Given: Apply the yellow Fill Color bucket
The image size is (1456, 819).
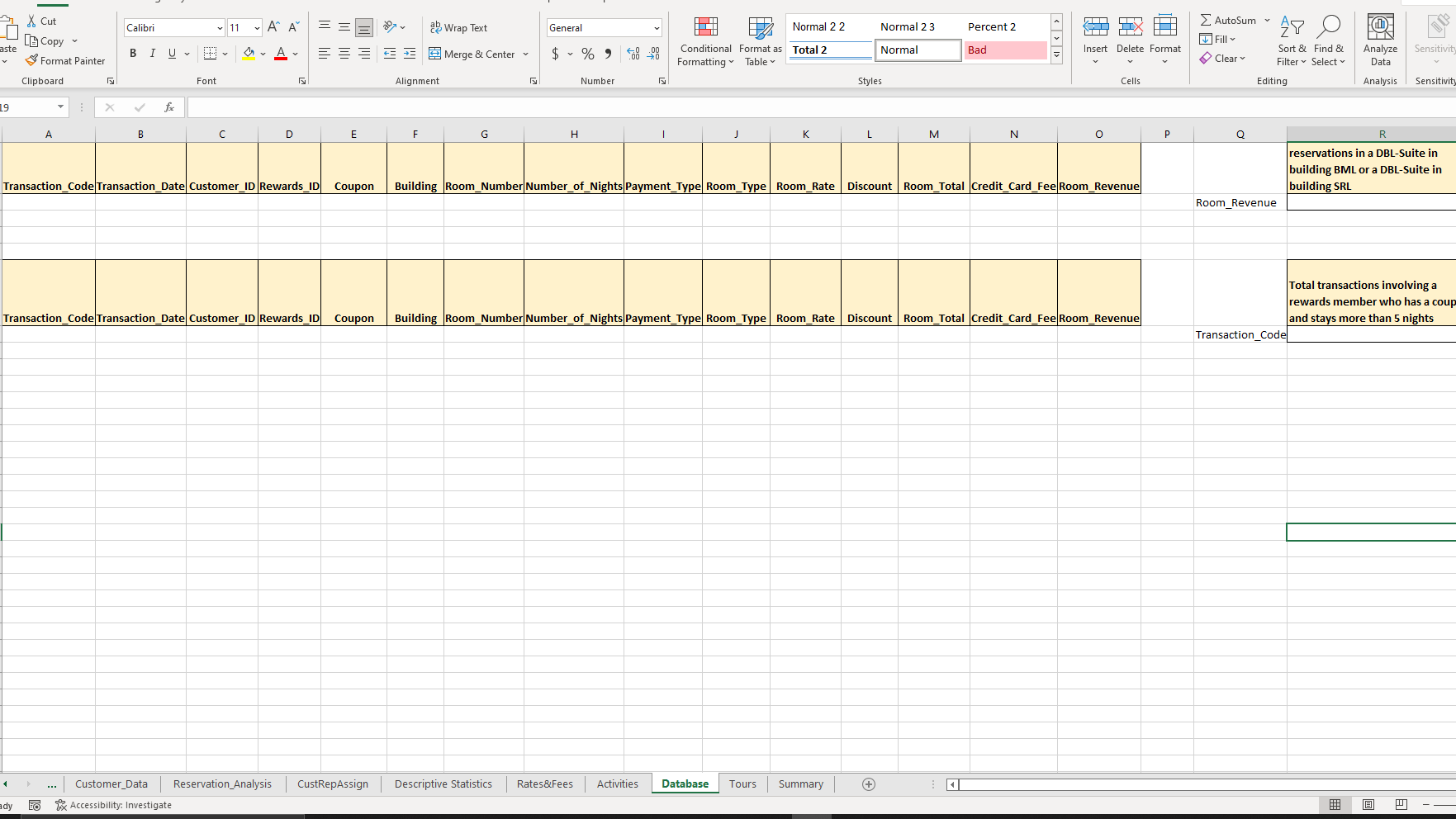Looking at the screenshot, I should click(x=249, y=54).
